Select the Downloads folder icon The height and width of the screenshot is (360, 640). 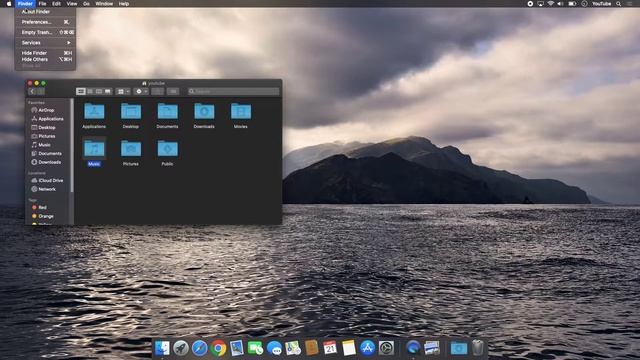(204, 111)
